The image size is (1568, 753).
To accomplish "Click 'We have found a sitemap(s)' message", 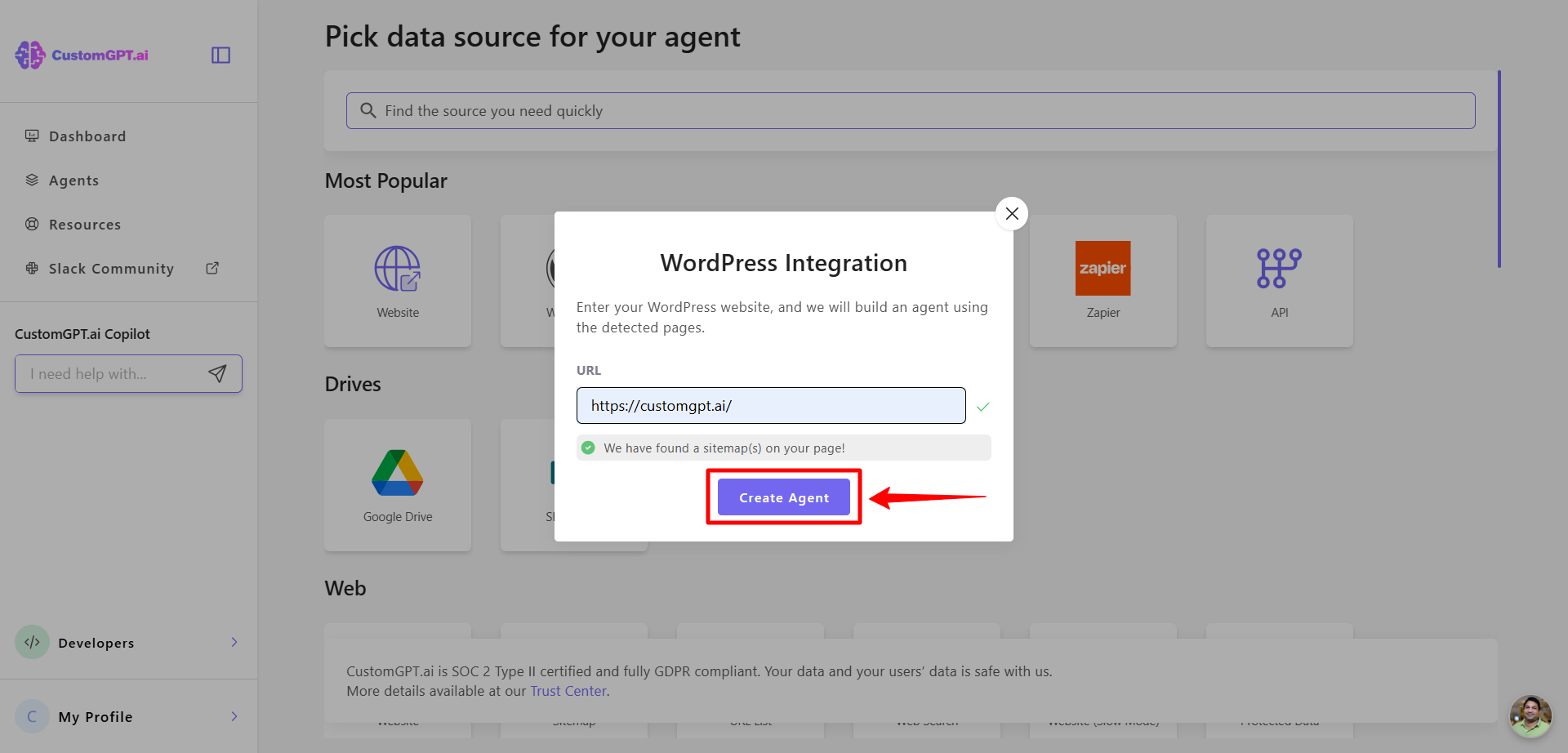I will 724,448.
